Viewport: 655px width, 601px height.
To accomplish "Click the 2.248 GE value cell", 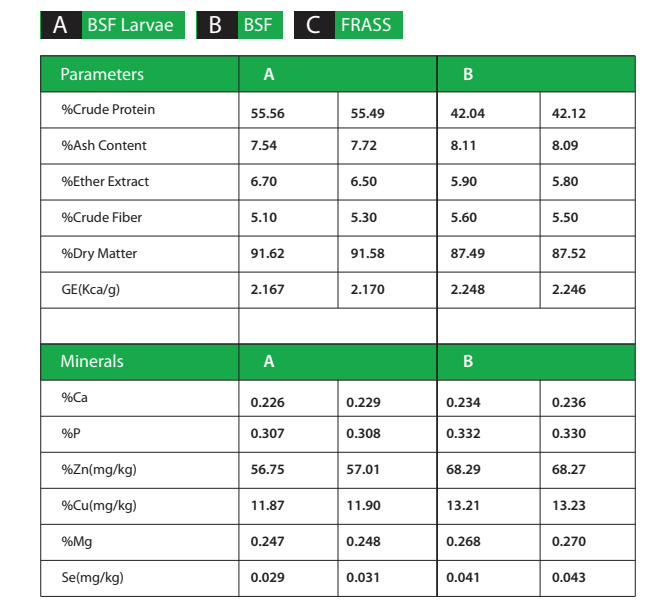I will 468,290.
